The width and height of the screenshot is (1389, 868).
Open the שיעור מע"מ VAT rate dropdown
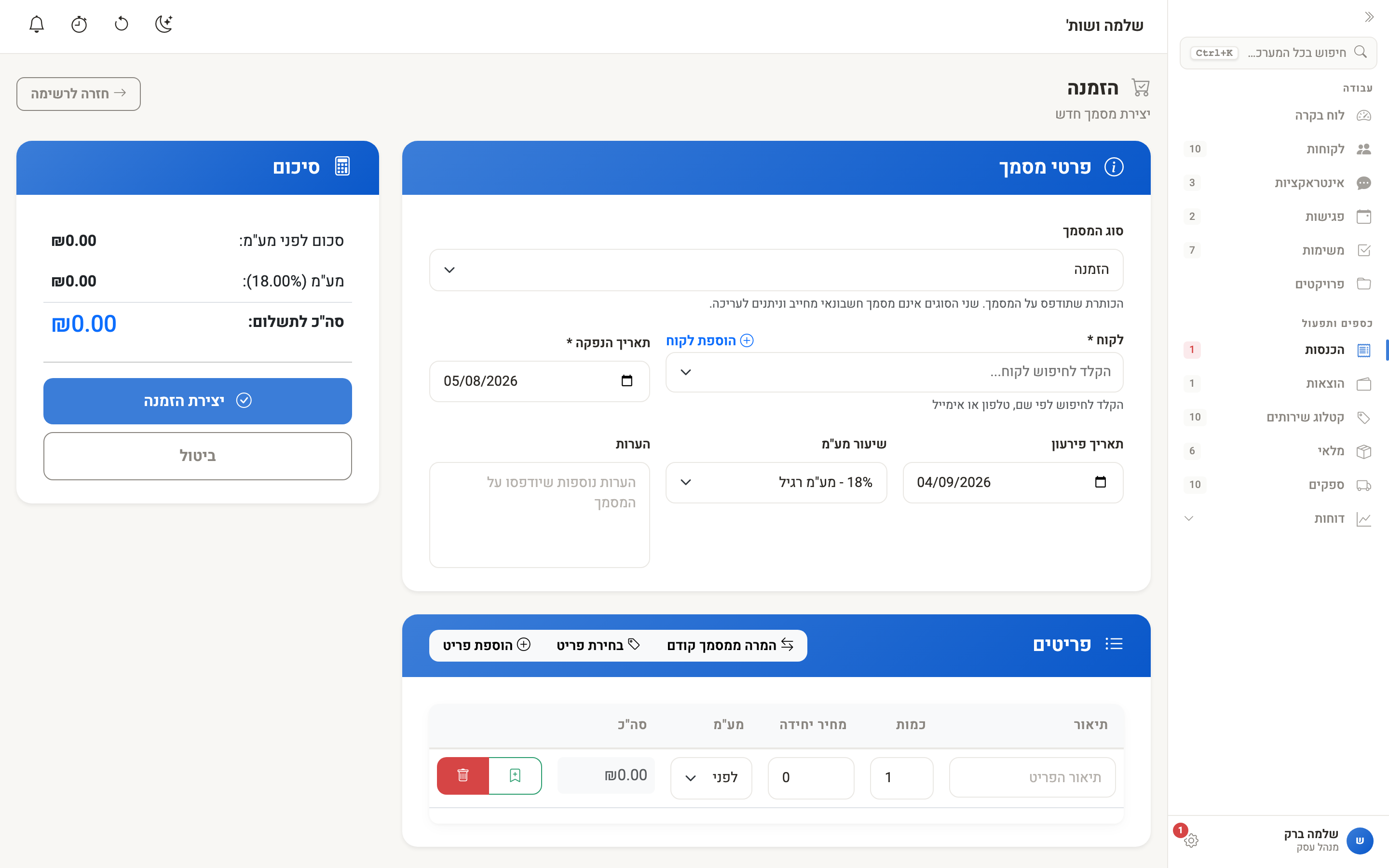[776, 482]
